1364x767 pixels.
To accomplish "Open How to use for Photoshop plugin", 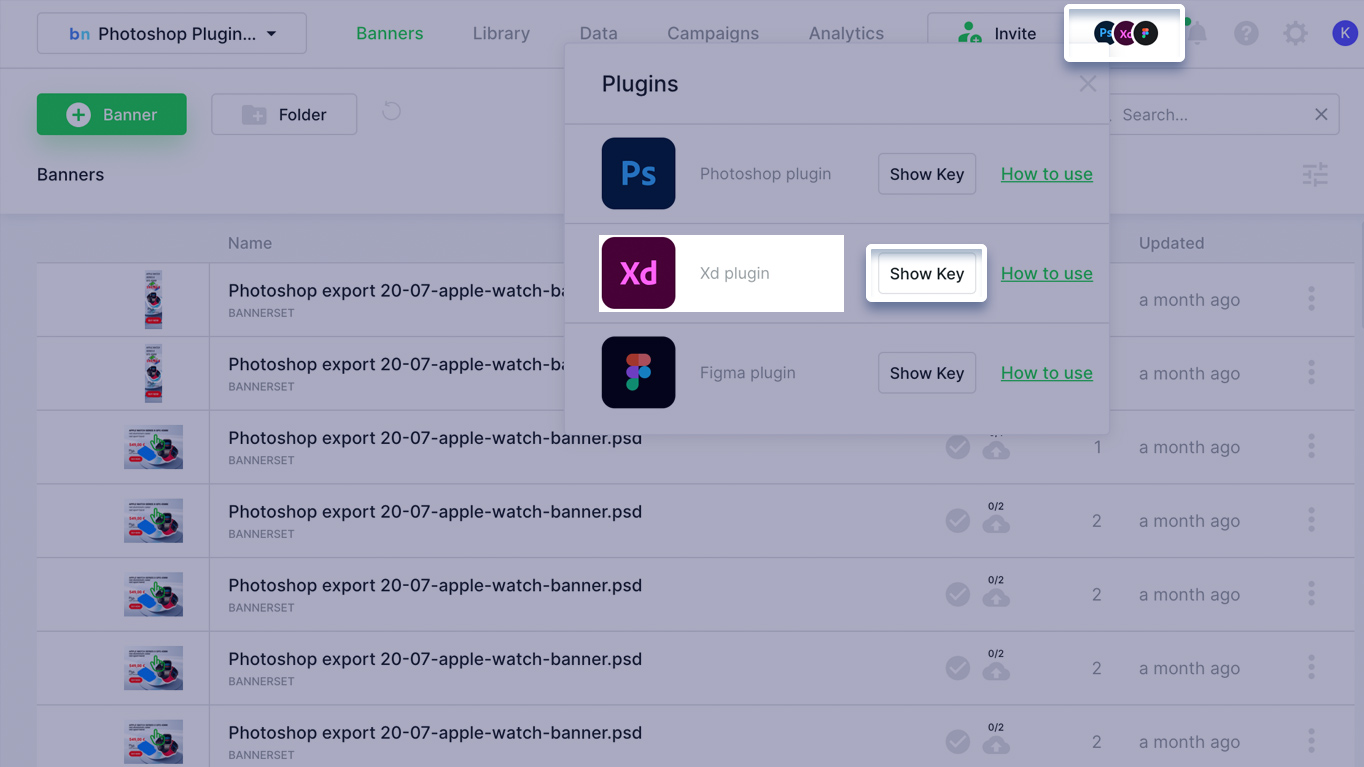I will click(1047, 174).
